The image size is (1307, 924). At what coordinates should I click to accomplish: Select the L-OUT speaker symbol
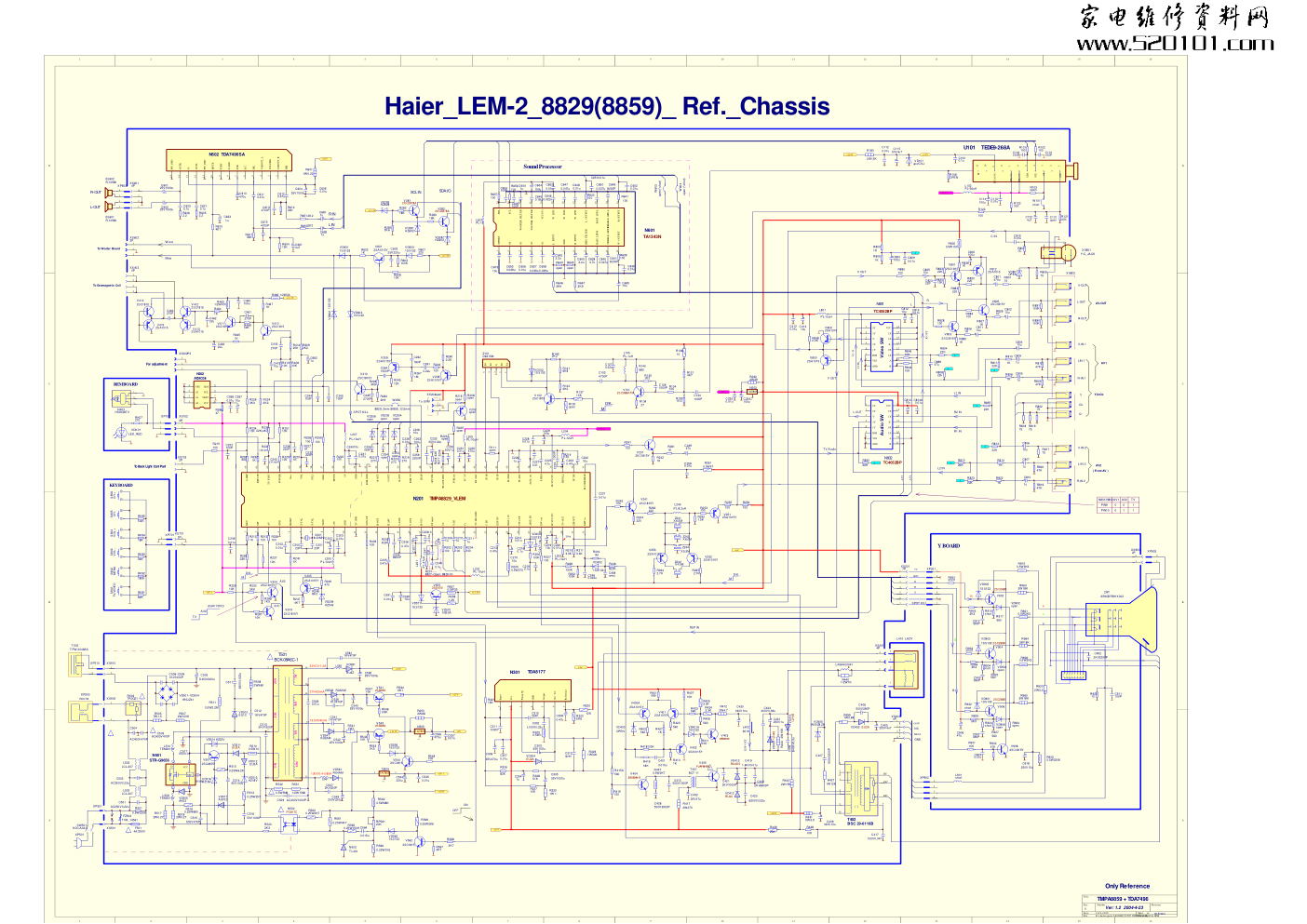(x=109, y=207)
